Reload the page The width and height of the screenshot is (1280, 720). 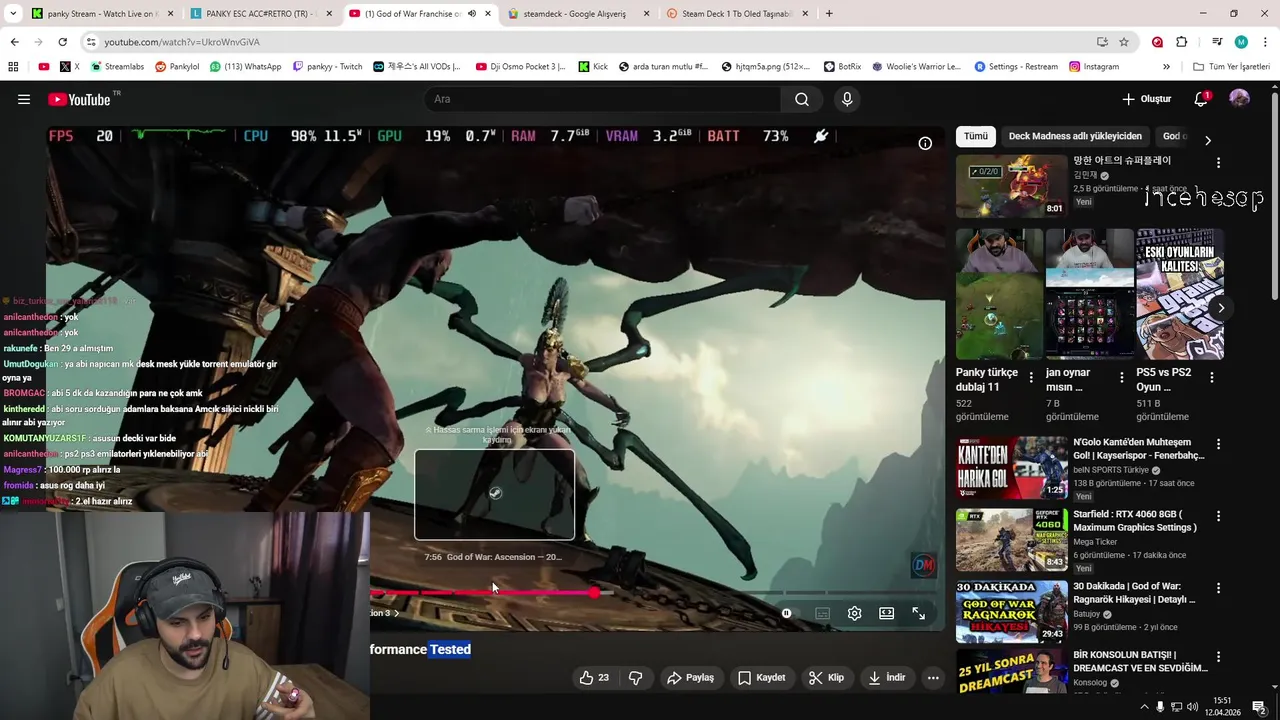click(62, 42)
